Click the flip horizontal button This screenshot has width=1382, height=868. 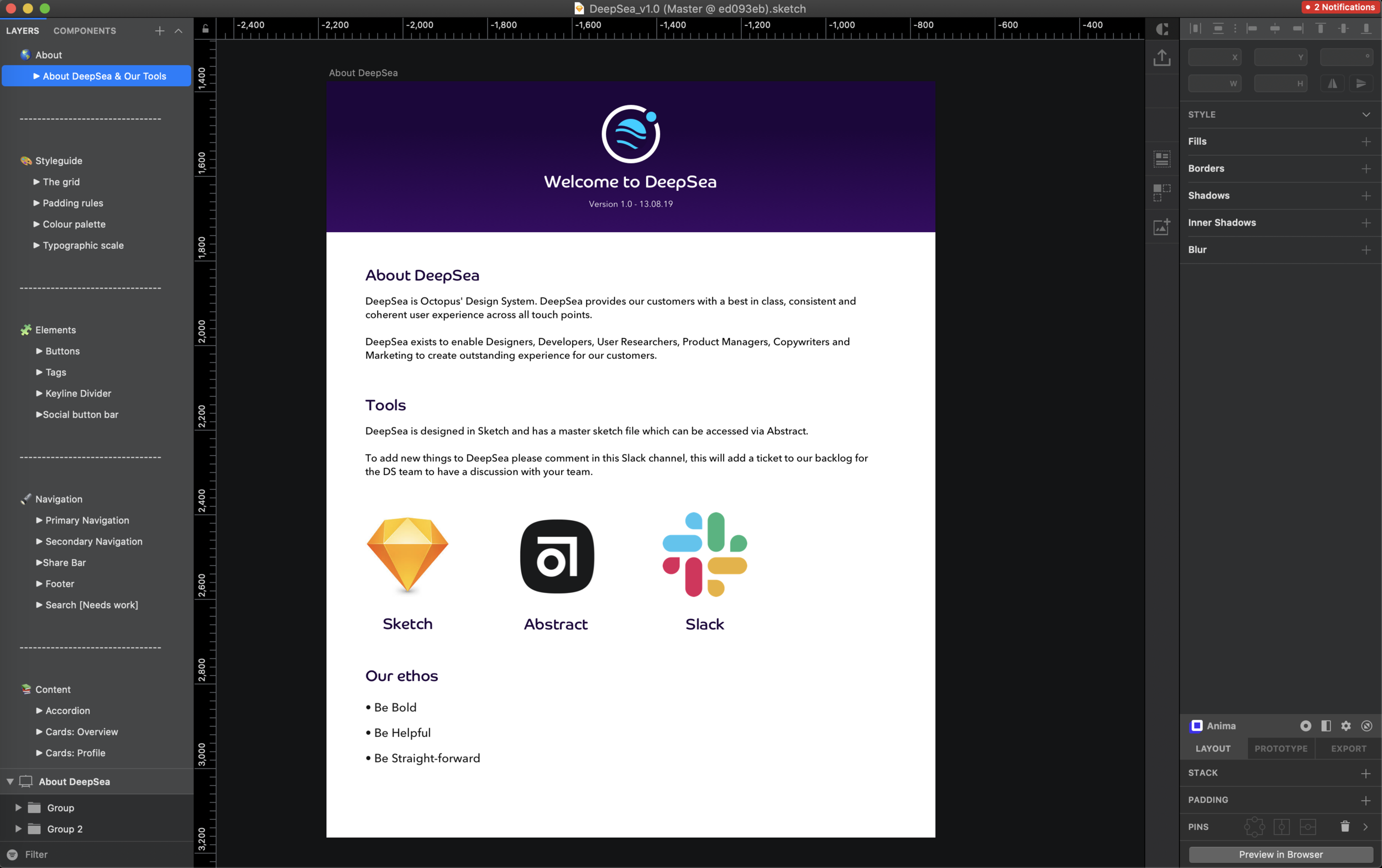(x=1332, y=84)
